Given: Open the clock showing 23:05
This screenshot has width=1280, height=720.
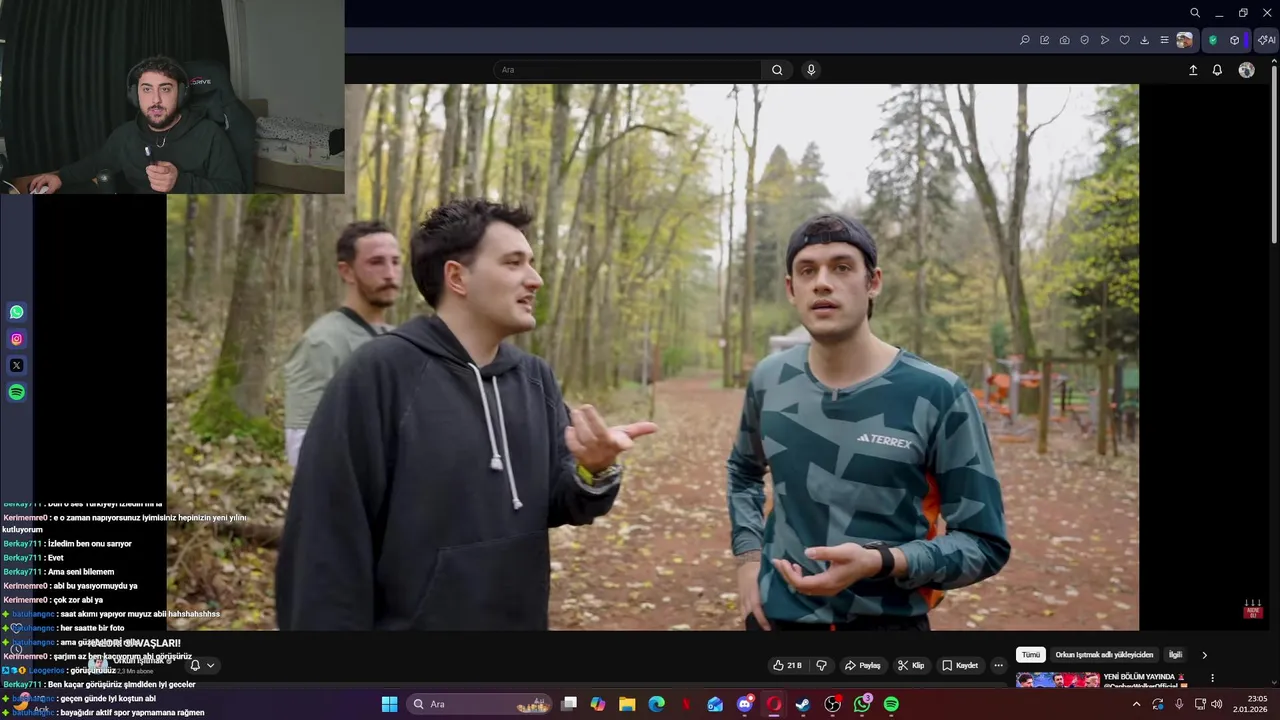Looking at the screenshot, I should pyautogui.click(x=1251, y=704).
